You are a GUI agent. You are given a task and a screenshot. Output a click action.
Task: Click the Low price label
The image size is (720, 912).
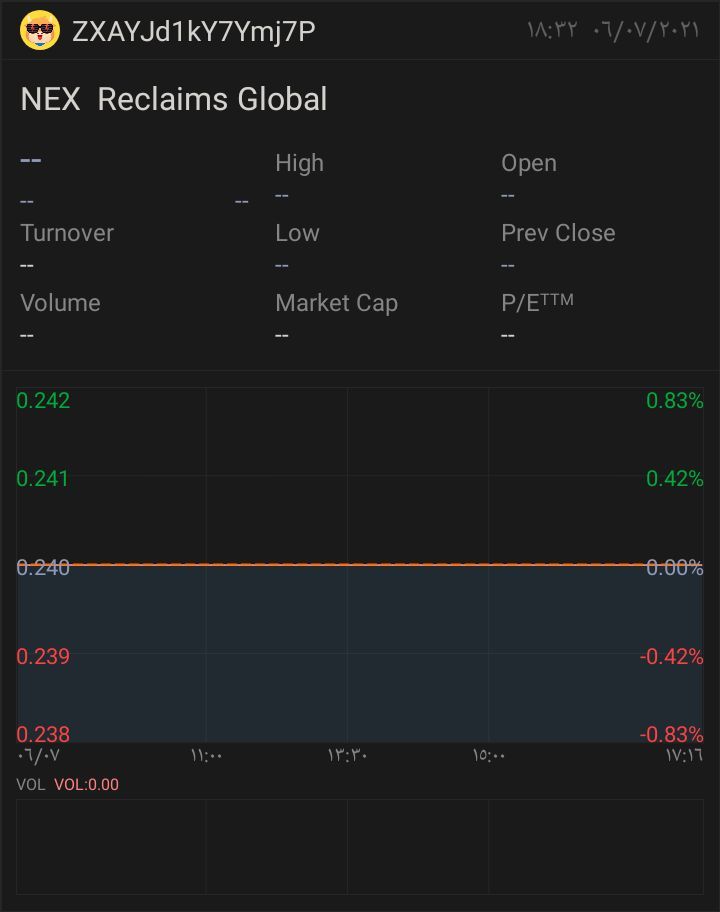[x=297, y=233]
